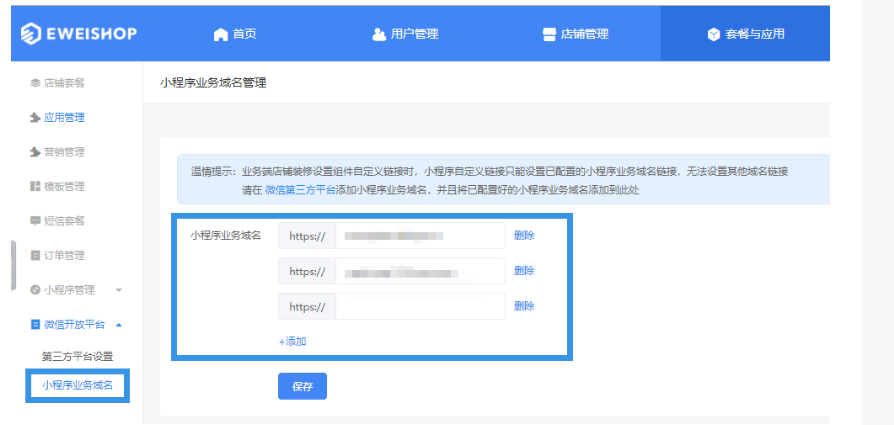Click the sidebar collapse handle on left edge
Image resolution: width=894 pixels, height=425 pixels.
click(x=13, y=265)
